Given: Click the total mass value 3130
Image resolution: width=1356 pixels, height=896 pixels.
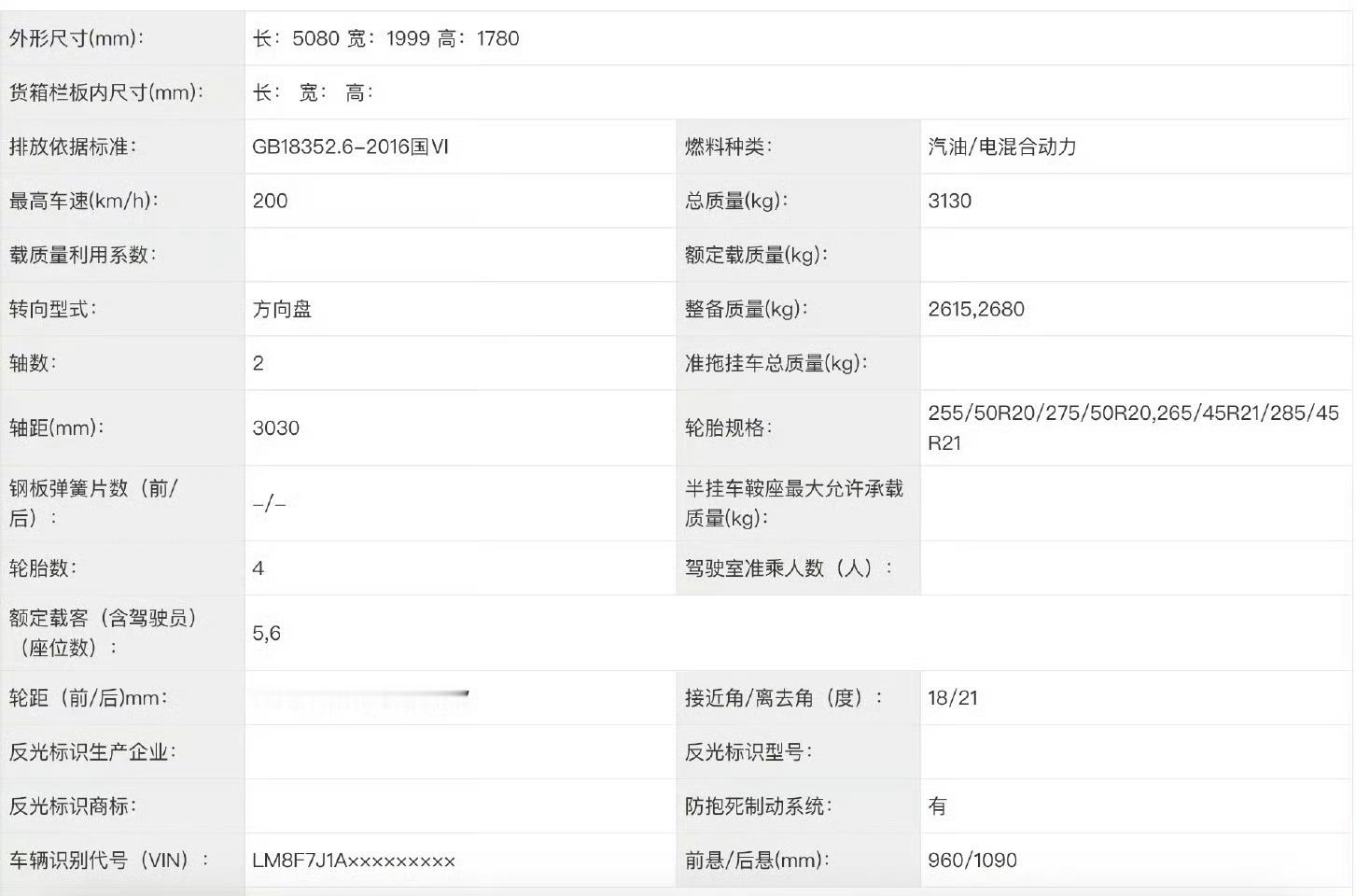Looking at the screenshot, I should pyautogui.click(x=949, y=201).
